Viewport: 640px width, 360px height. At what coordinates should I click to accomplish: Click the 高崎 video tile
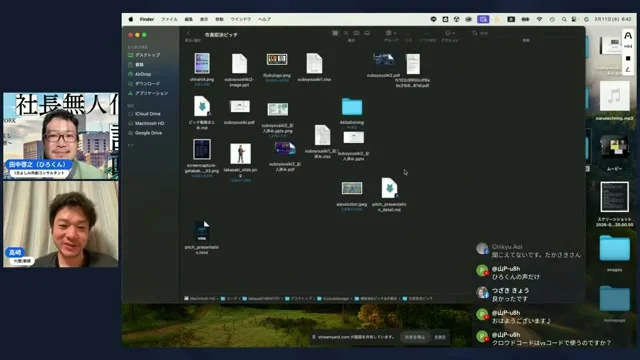[x=61, y=224]
